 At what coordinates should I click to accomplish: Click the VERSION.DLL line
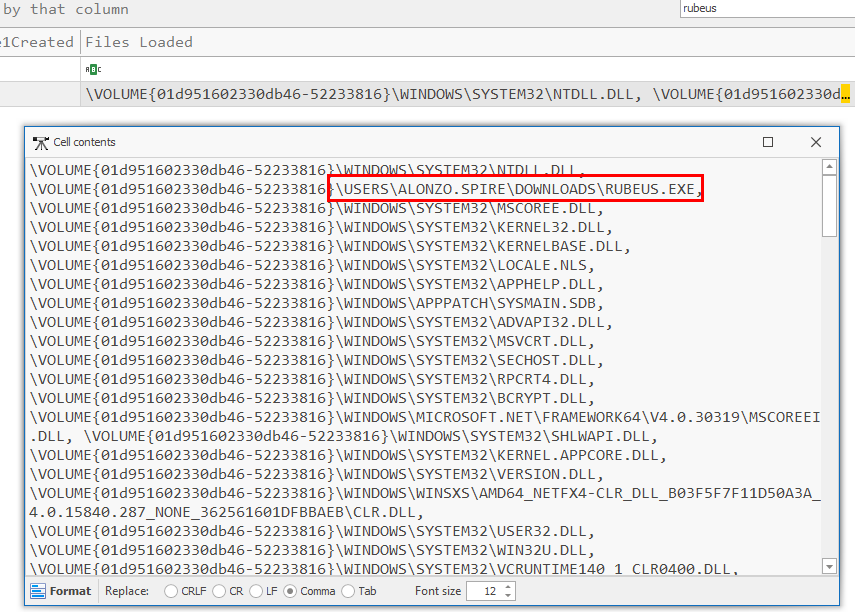click(x=317, y=475)
